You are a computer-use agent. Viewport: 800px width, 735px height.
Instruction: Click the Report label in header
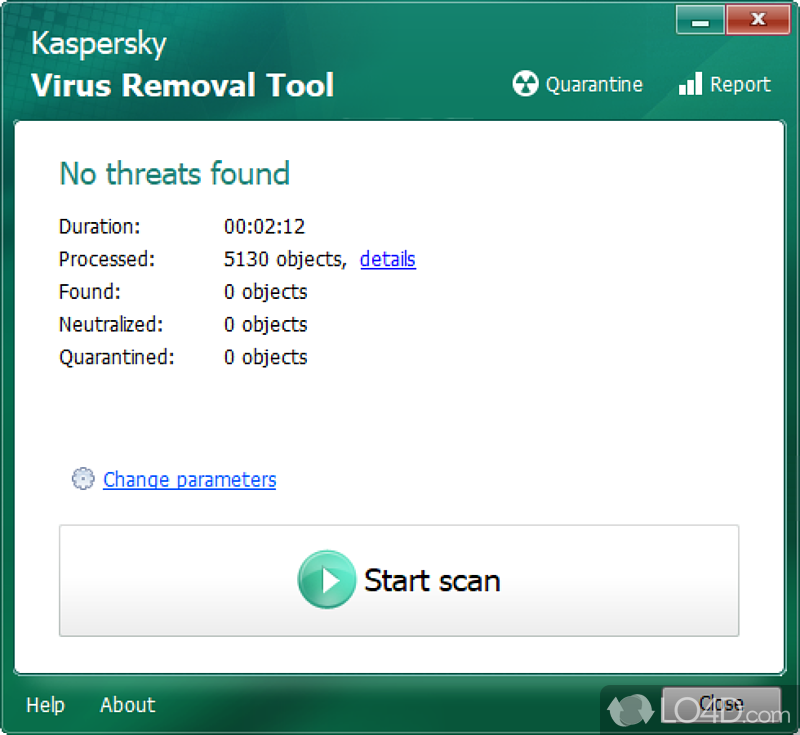click(740, 85)
